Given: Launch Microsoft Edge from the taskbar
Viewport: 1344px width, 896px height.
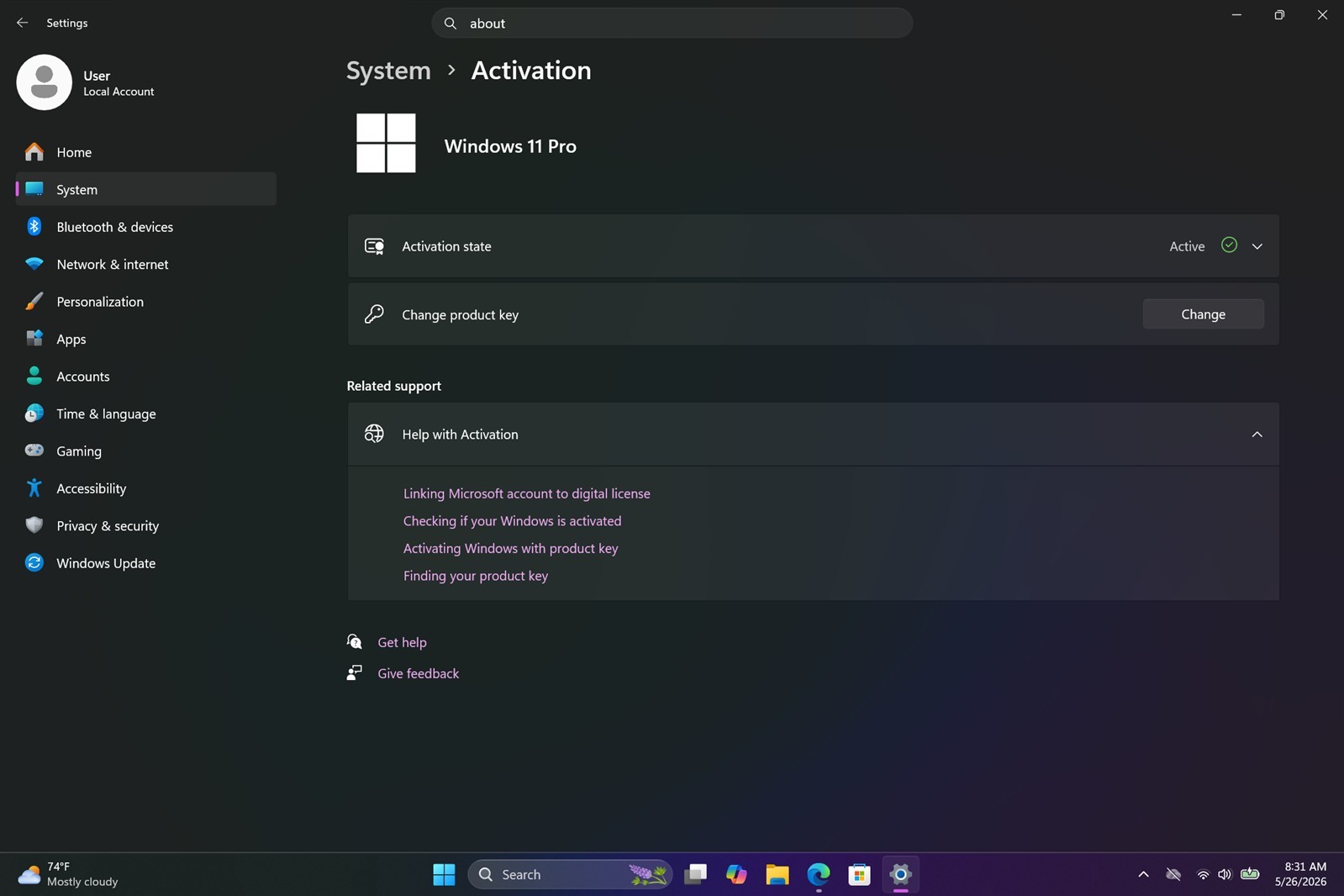Looking at the screenshot, I should pos(819,874).
